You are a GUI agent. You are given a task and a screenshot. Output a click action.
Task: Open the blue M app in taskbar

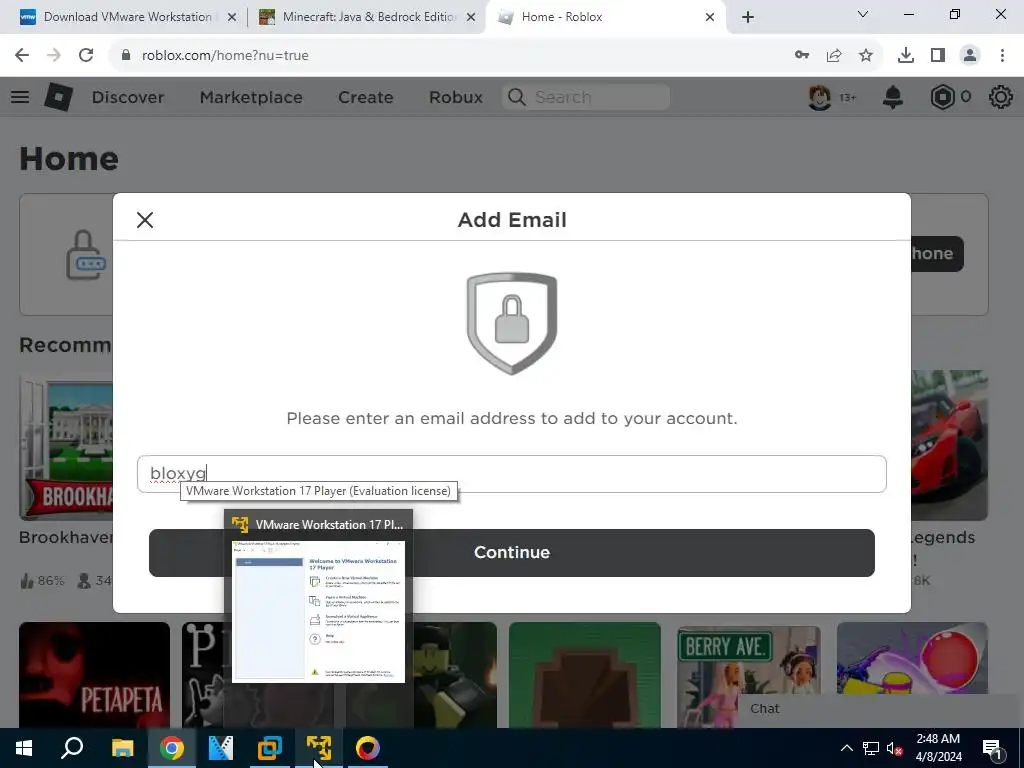tap(221, 748)
